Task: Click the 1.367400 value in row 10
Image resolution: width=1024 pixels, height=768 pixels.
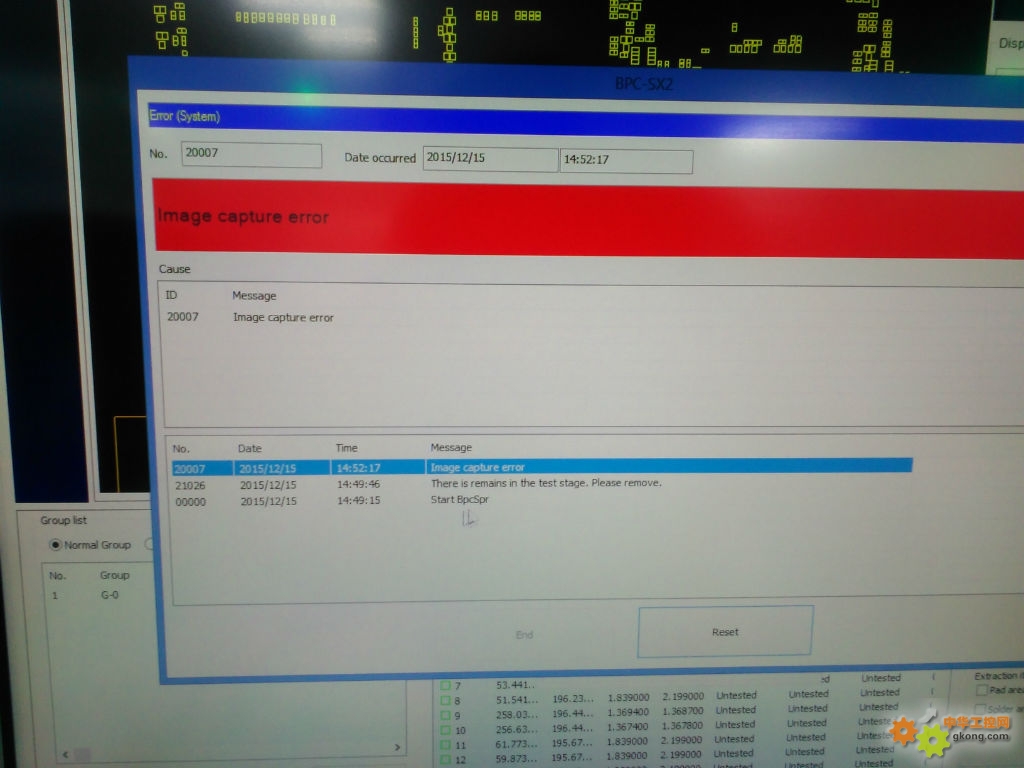Action: tap(628, 726)
